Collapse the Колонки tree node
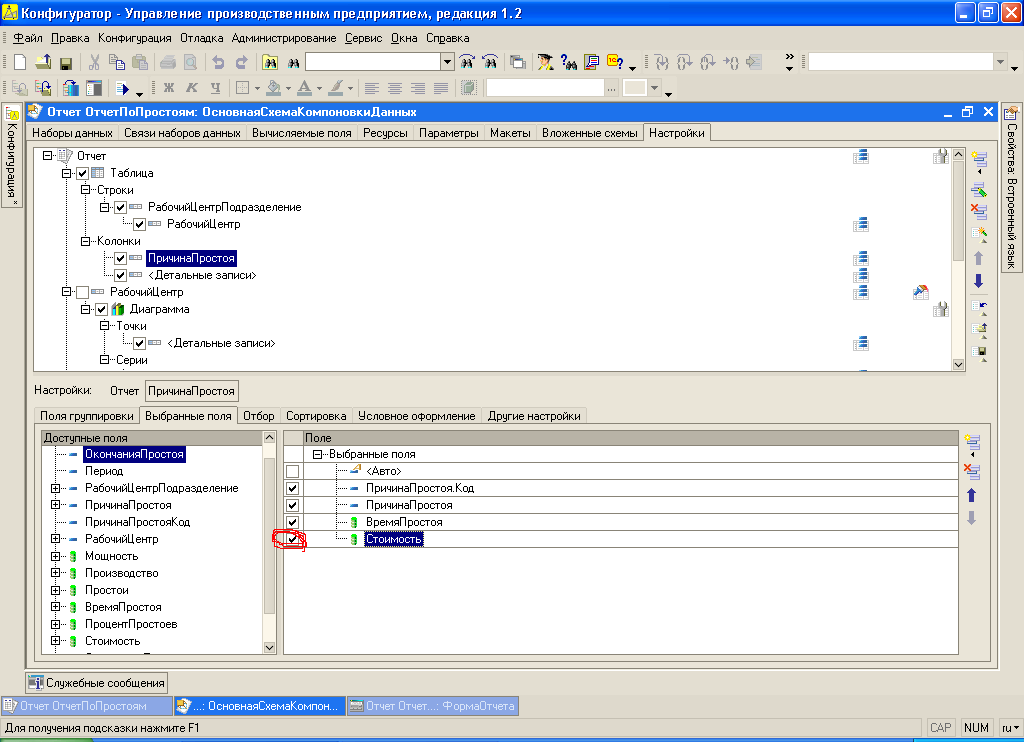The width and height of the screenshot is (1024, 742). (x=85, y=241)
